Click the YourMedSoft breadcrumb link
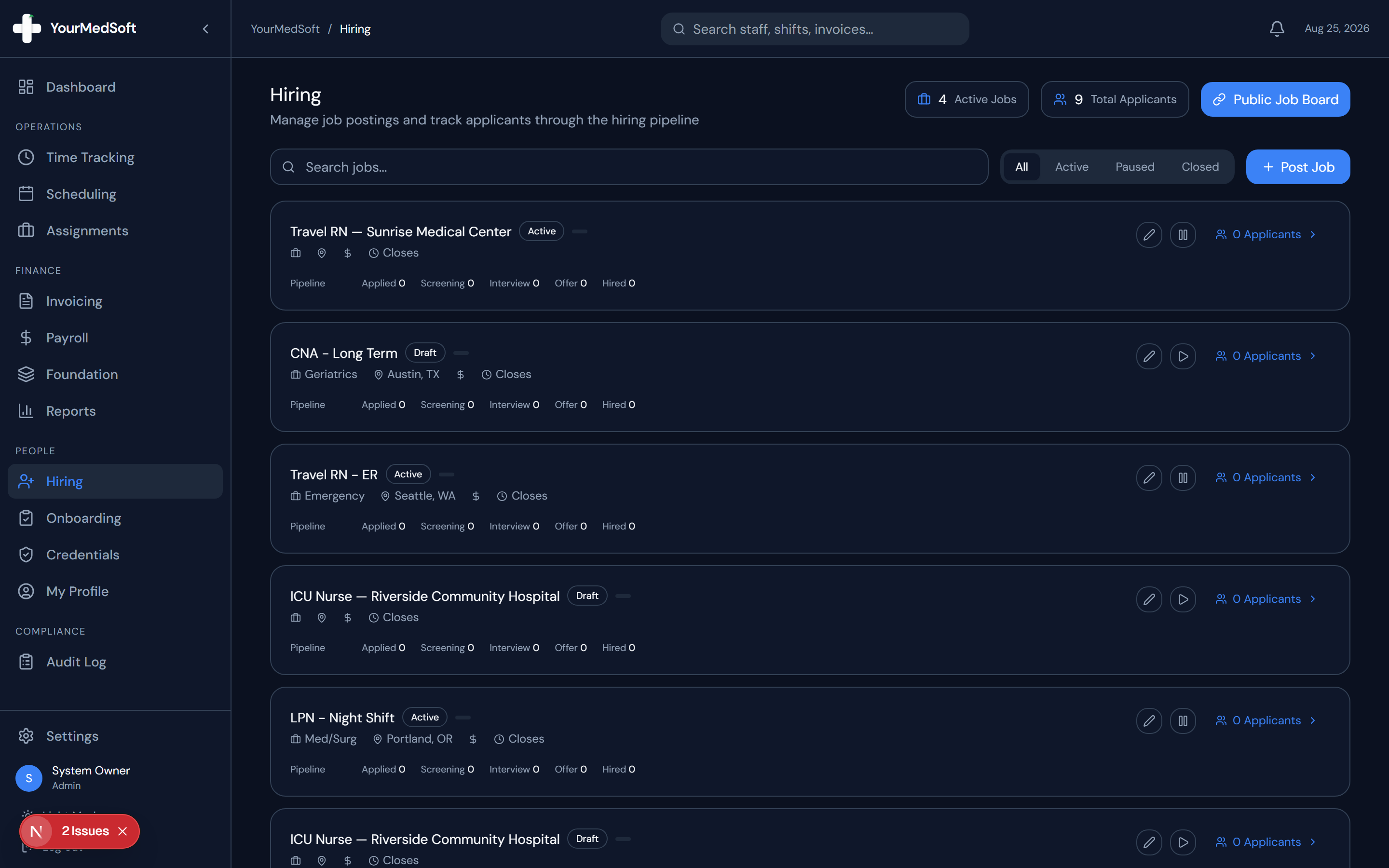This screenshot has height=868, width=1389. pos(285,29)
